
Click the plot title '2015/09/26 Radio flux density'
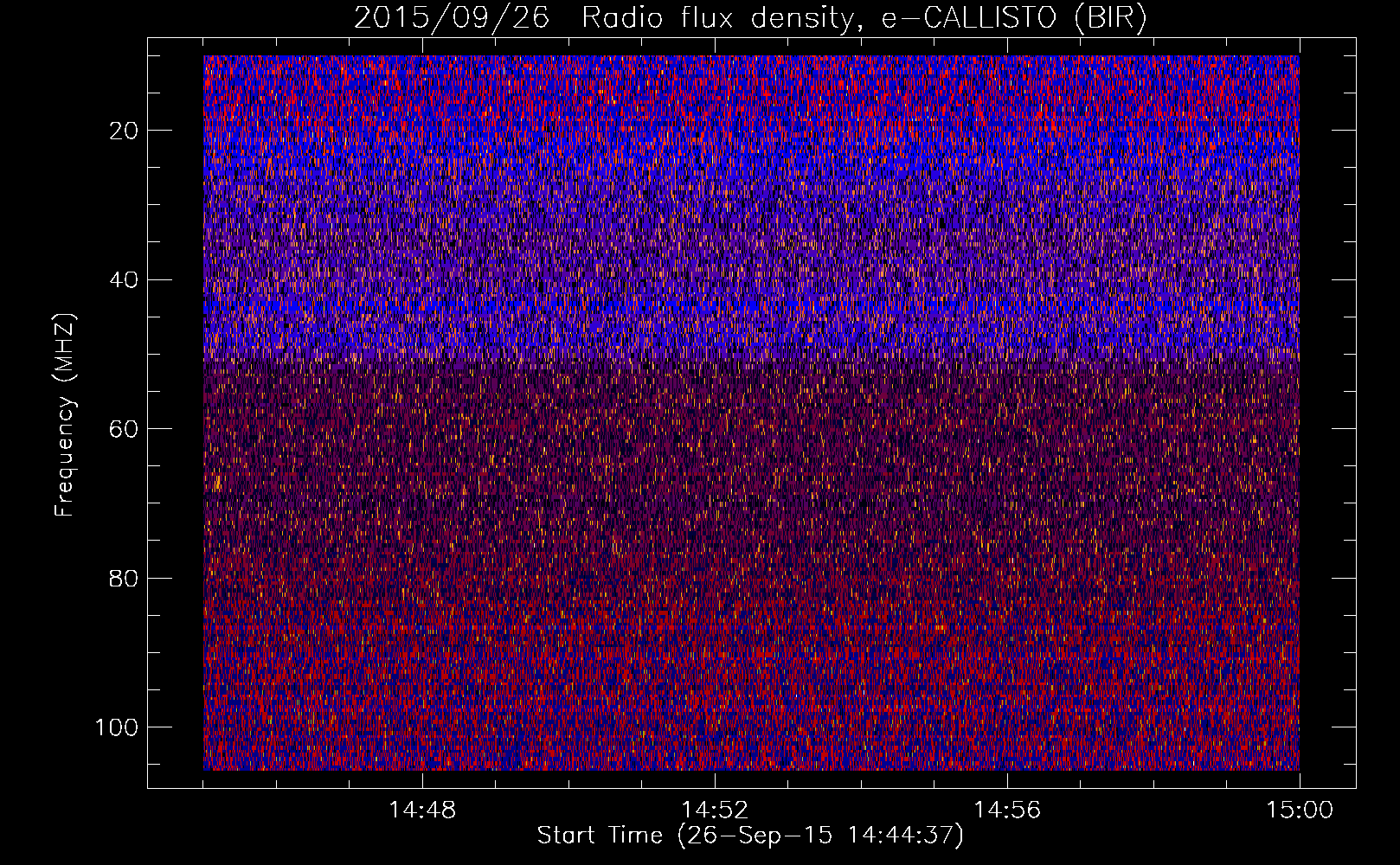750,18
